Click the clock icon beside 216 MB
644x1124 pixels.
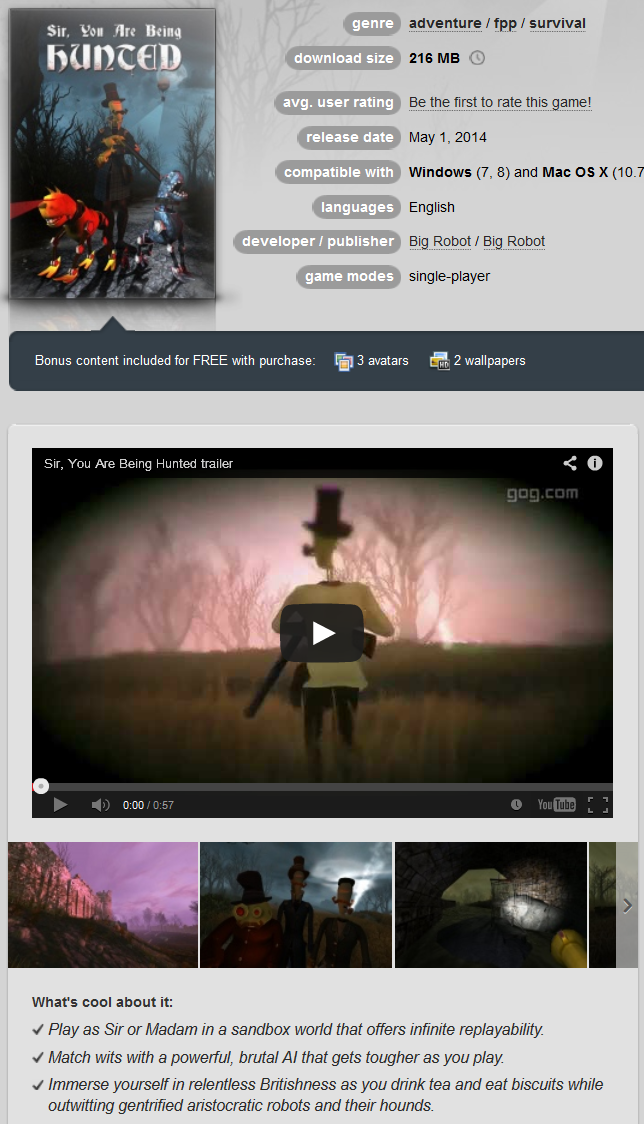(x=477, y=58)
